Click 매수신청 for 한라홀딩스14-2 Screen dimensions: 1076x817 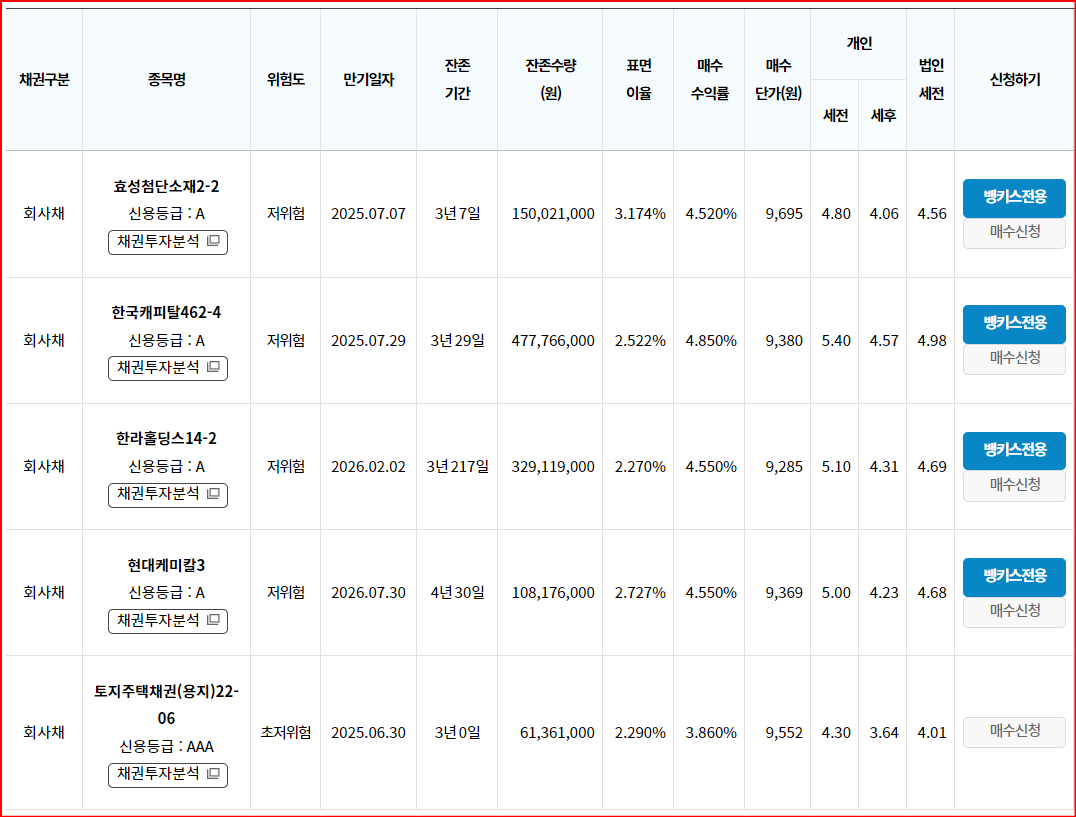1014,486
